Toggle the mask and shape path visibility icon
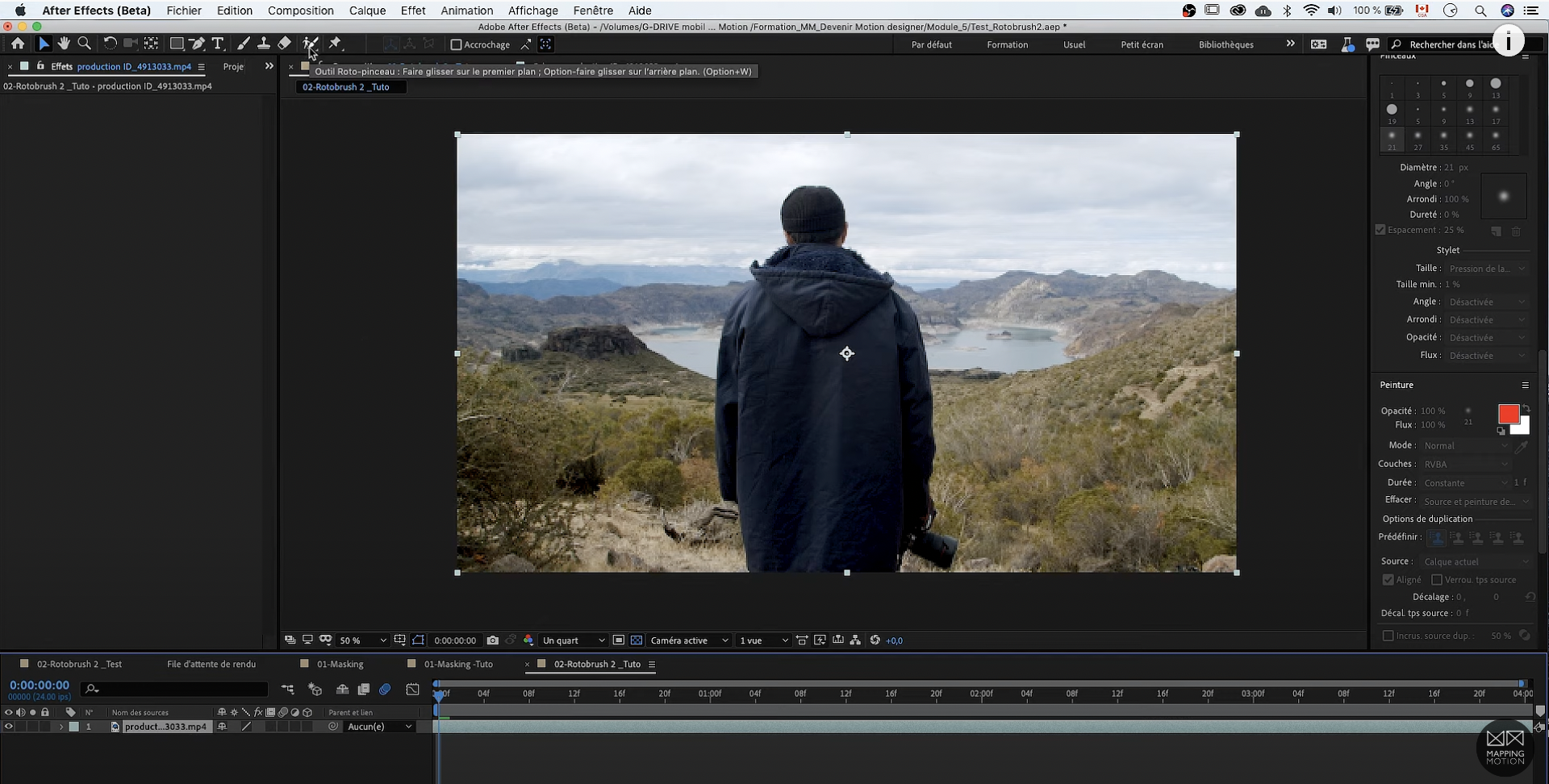 [418, 640]
